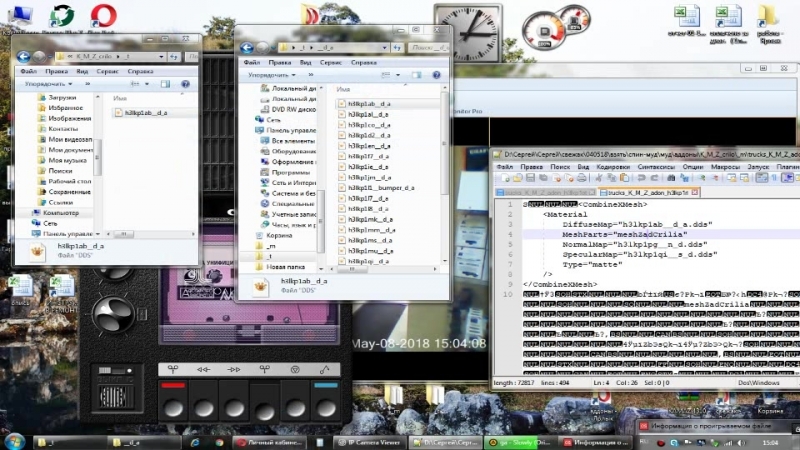The width and height of the screenshot is (800, 450).
Task: Click the Help icon in left Explorer window
Action: 185,84
